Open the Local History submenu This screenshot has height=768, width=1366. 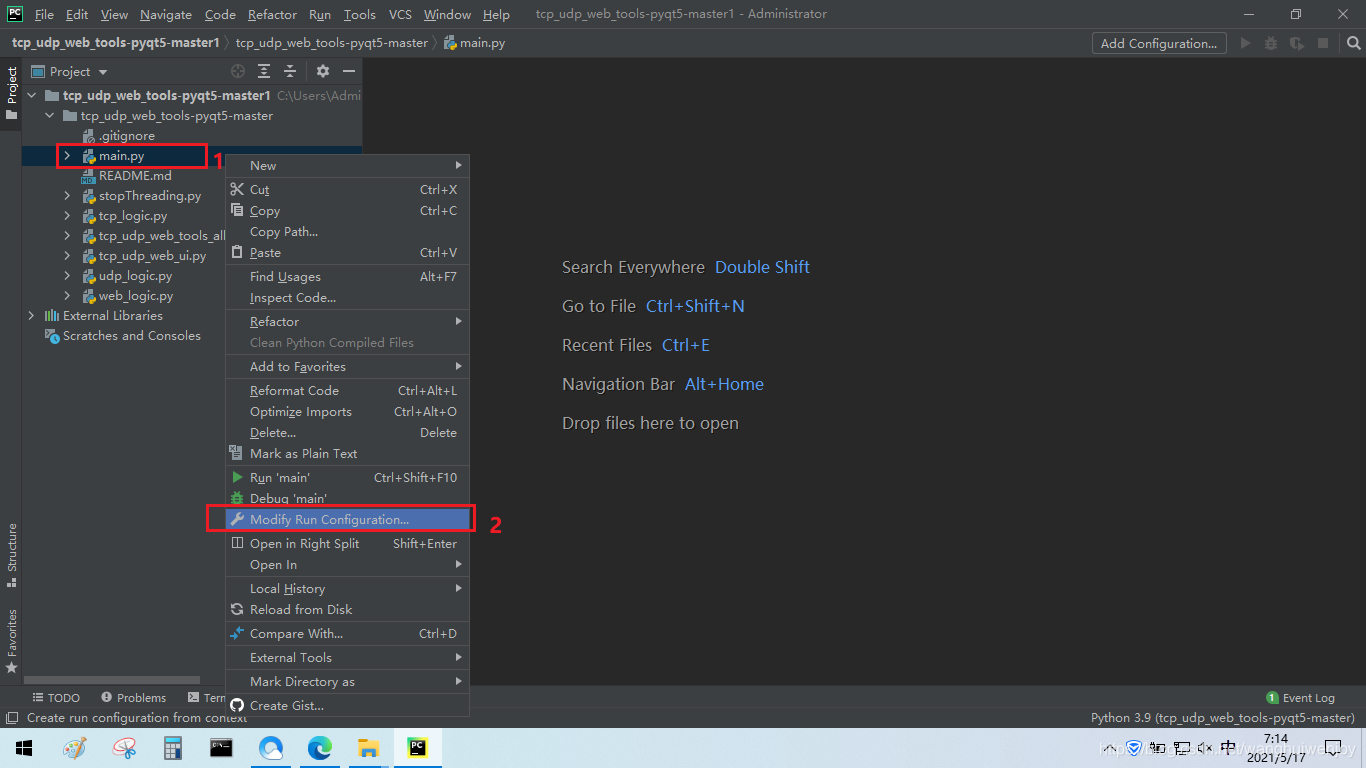point(348,588)
